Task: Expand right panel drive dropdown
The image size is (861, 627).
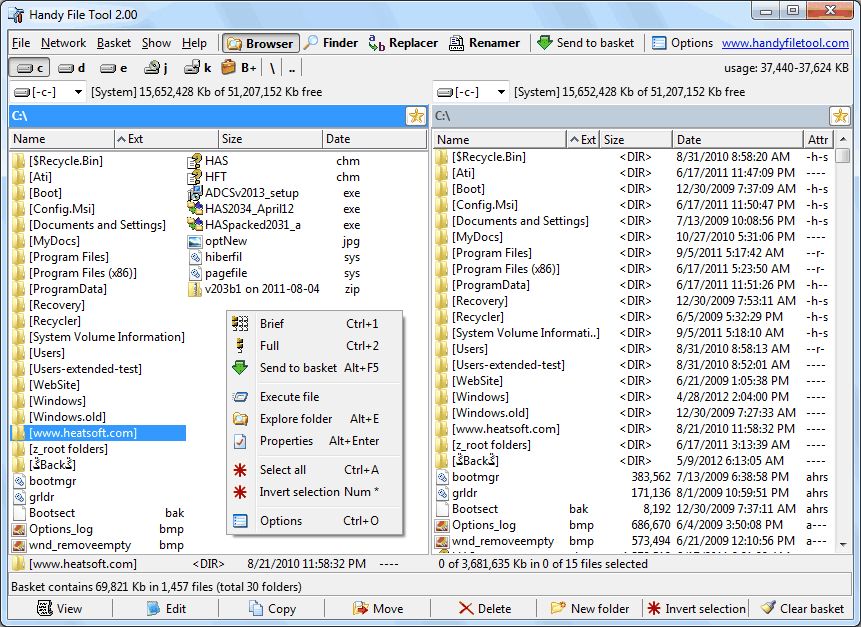Action: click(x=501, y=92)
